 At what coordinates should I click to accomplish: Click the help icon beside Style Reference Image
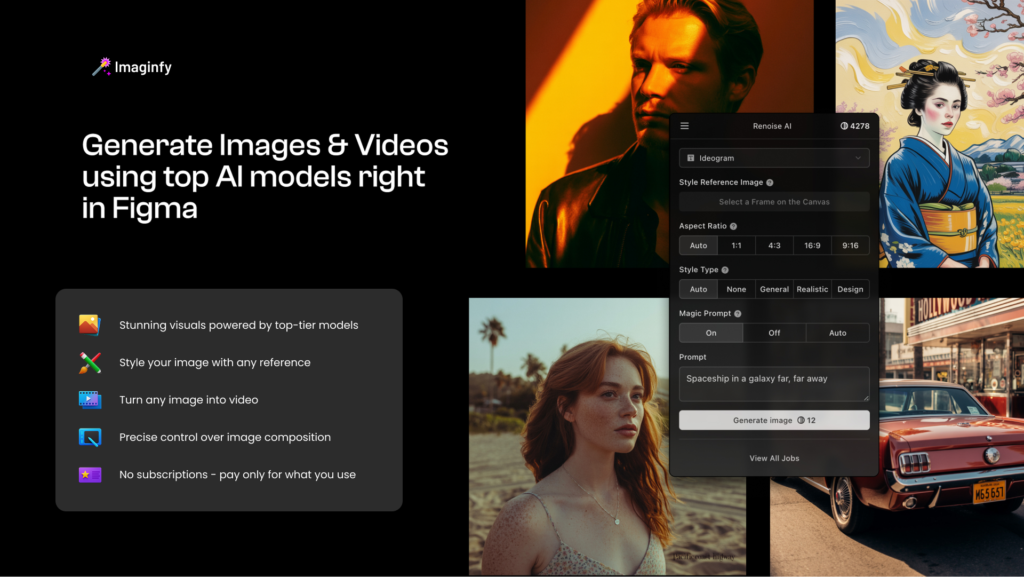point(769,182)
